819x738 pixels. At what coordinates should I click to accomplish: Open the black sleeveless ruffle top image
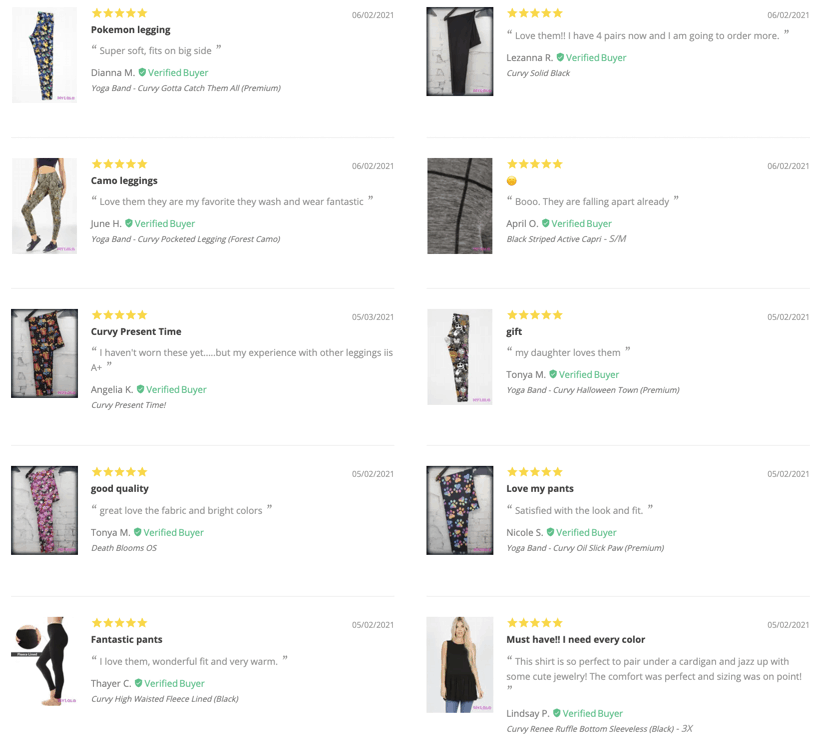(460, 665)
